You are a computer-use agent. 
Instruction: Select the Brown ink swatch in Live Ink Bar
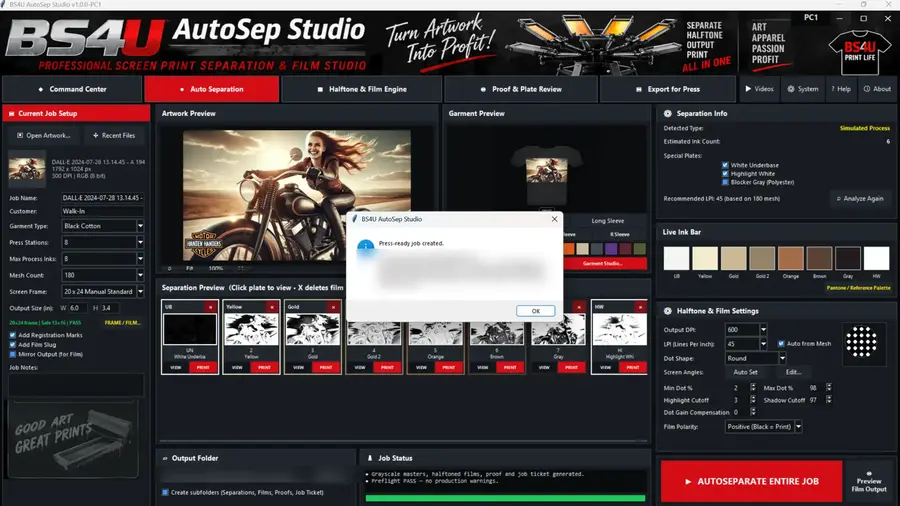tap(819, 258)
